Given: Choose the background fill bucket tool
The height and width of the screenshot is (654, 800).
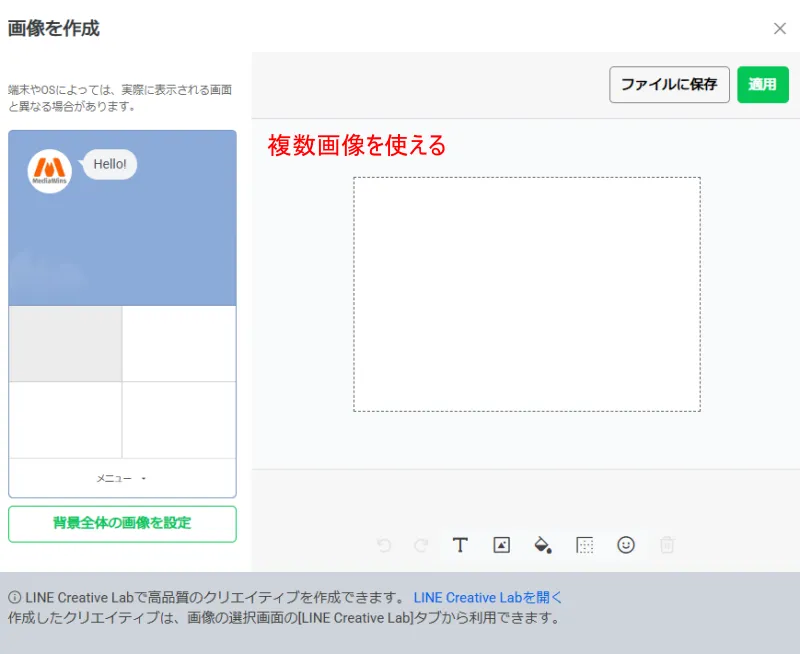Looking at the screenshot, I should pyautogui.click(x=543, y=545).
